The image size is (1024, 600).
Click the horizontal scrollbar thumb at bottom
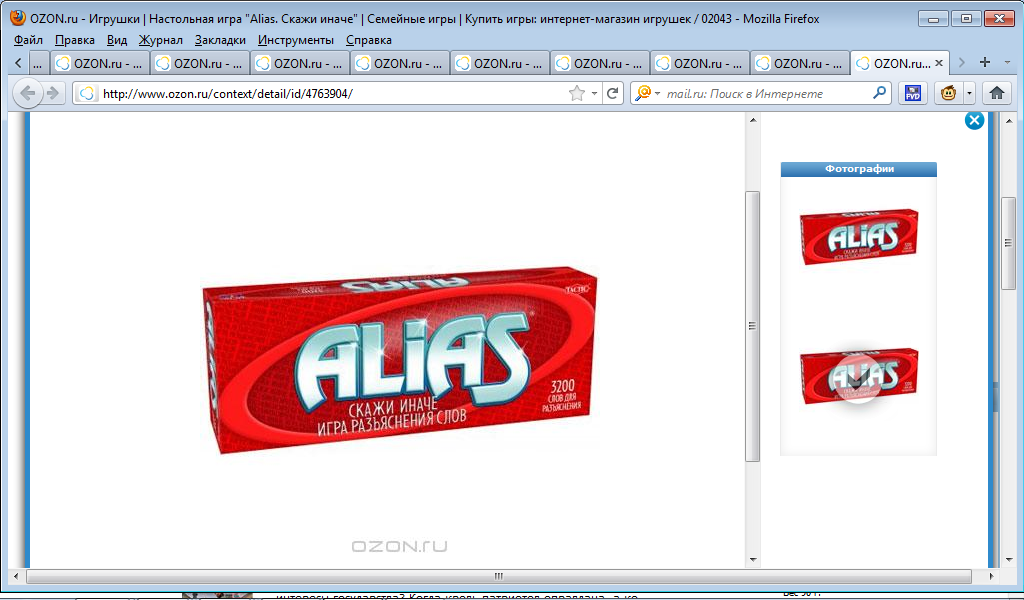click(x=499, y=576)
